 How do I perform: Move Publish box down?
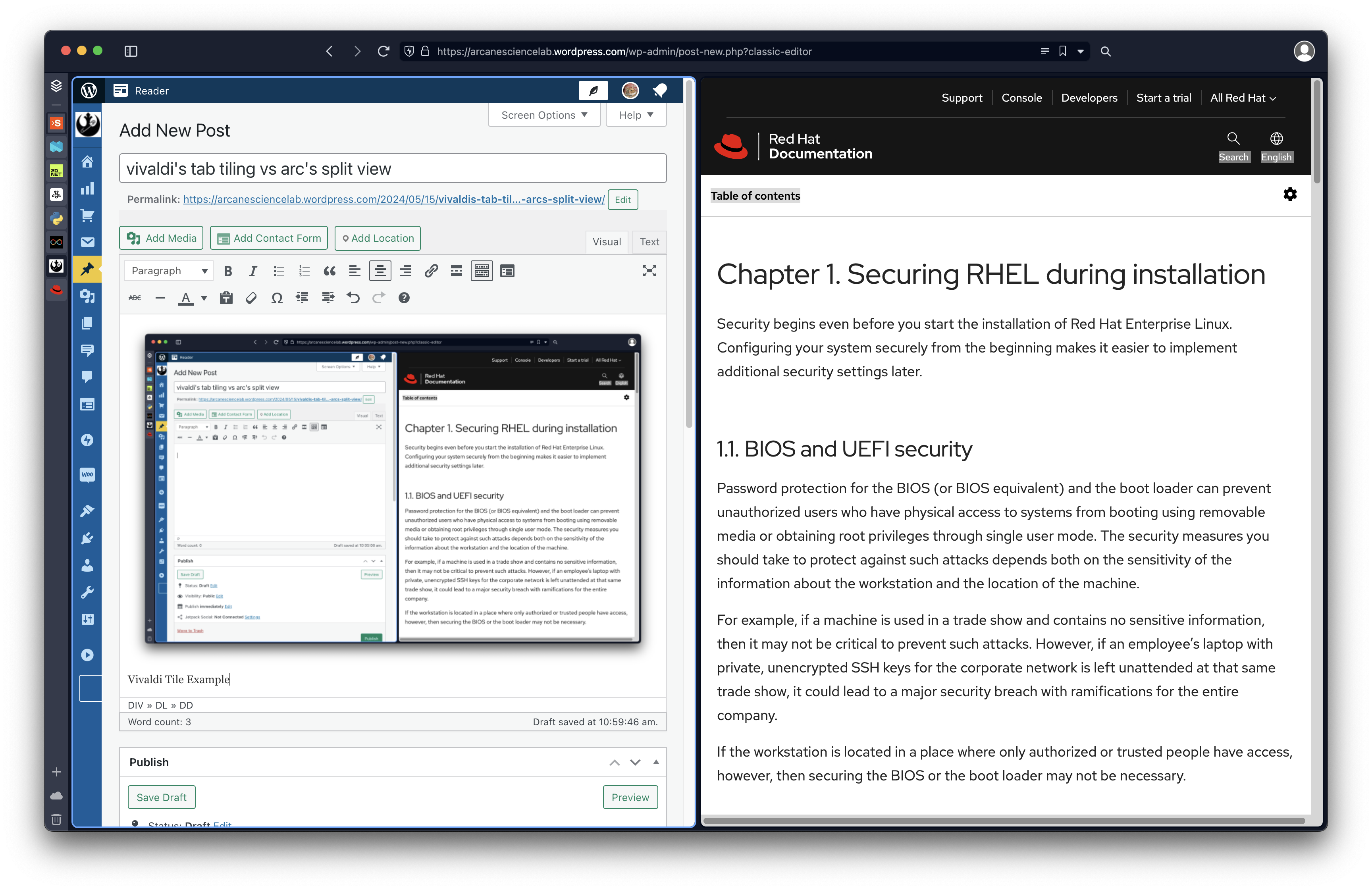coord(635,762)
